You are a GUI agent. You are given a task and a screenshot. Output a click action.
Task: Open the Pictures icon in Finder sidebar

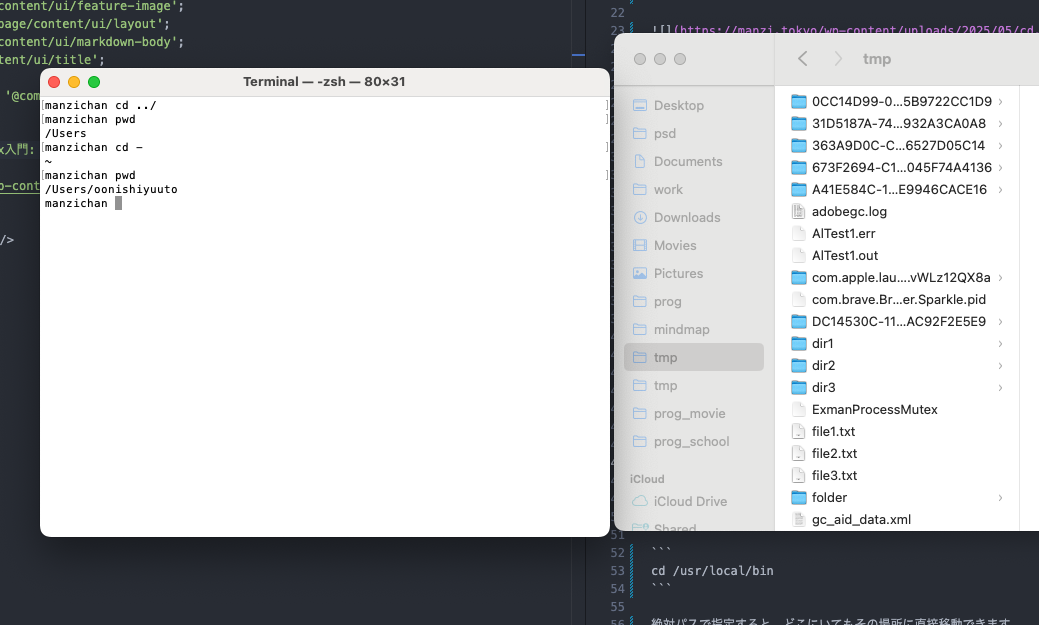coord(639,273)
